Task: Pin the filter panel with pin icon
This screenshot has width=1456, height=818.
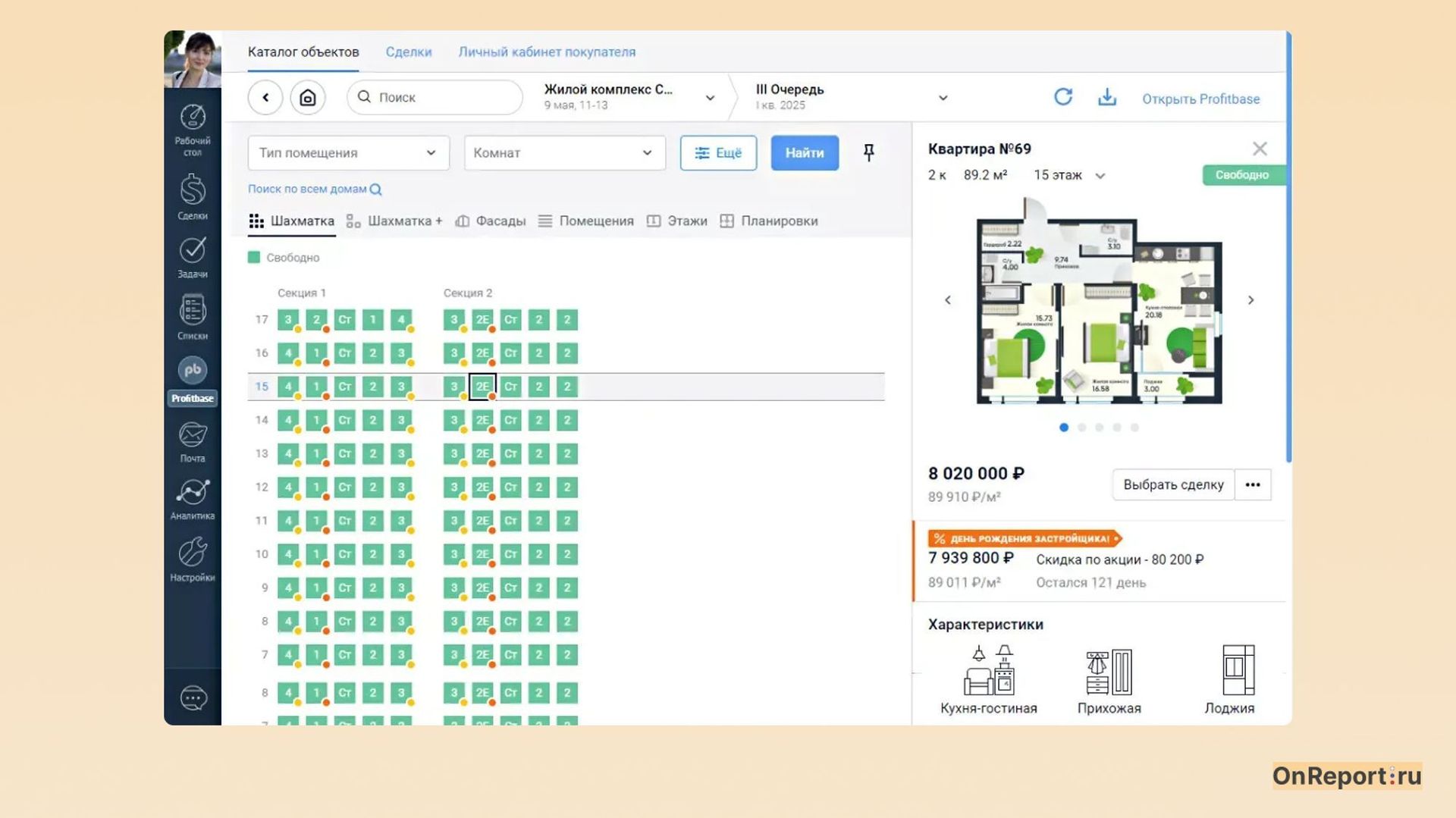Action: 869,153
